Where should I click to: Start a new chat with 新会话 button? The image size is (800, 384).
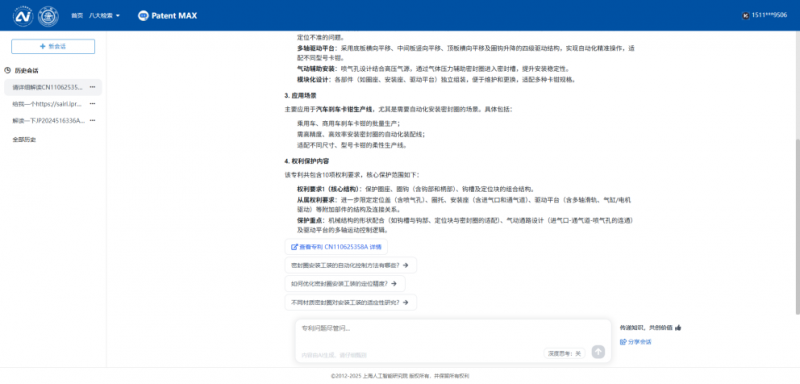click(53, 46)
